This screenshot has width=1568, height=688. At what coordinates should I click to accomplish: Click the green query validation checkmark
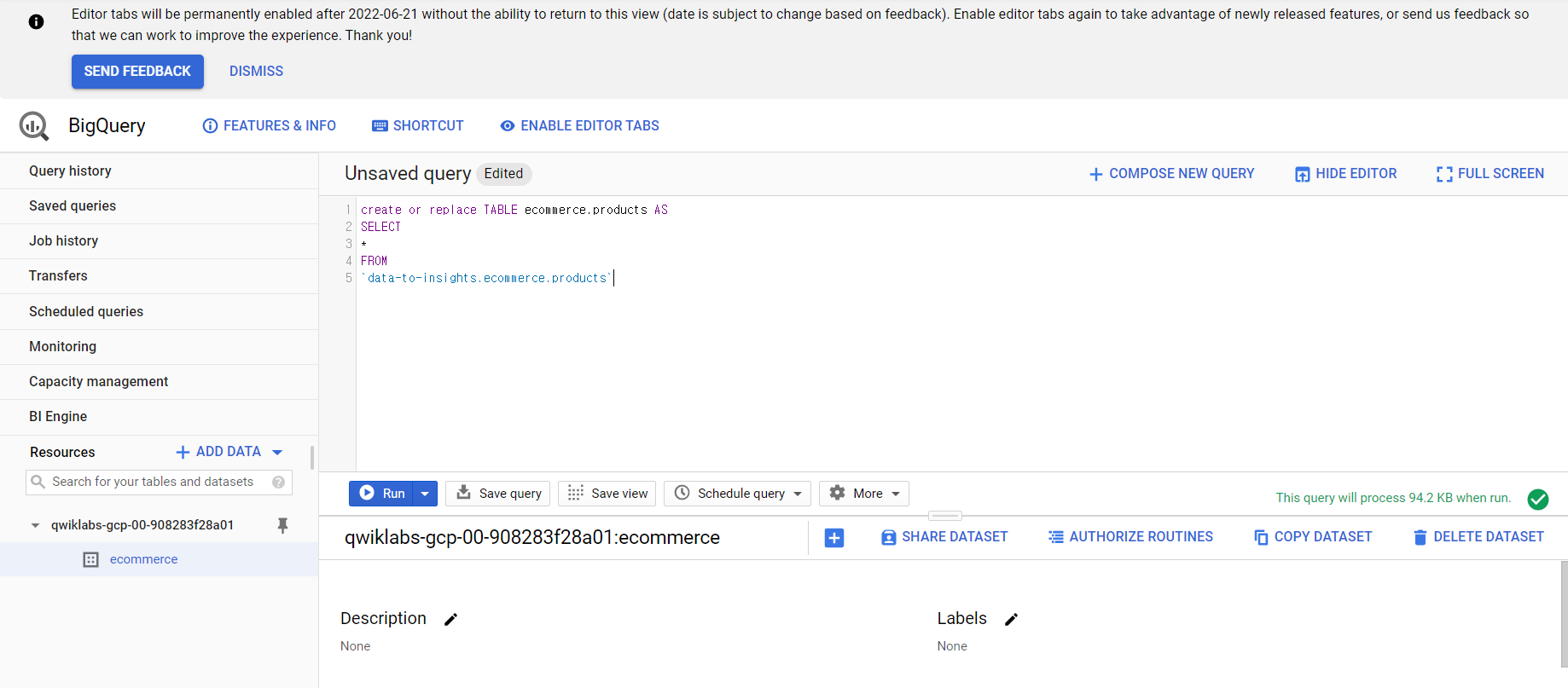click(1538, 499)
